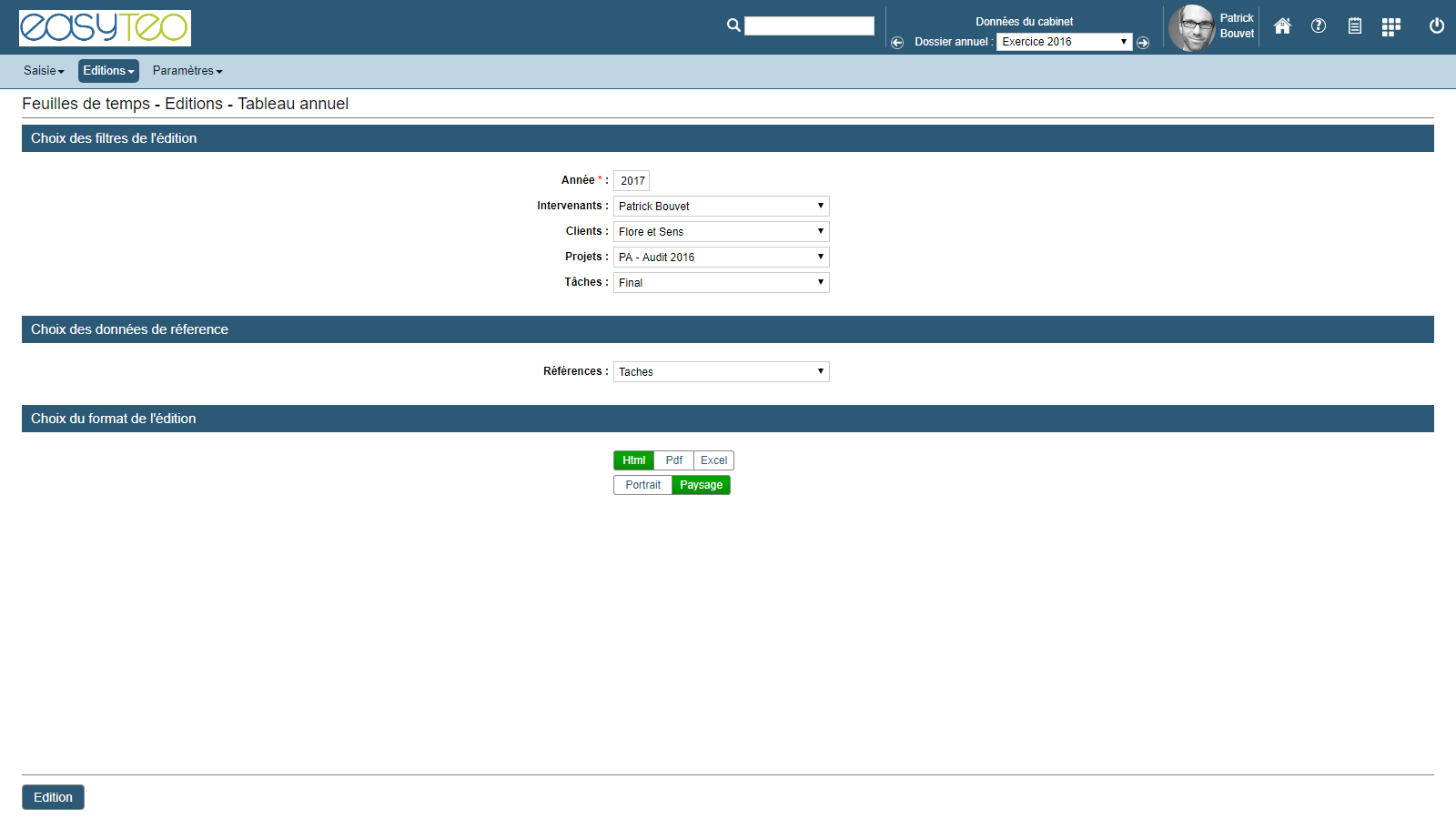Click the Edition button
Image resolution: width=1456 pixels, height=819 pixels.
coord(53,797)
